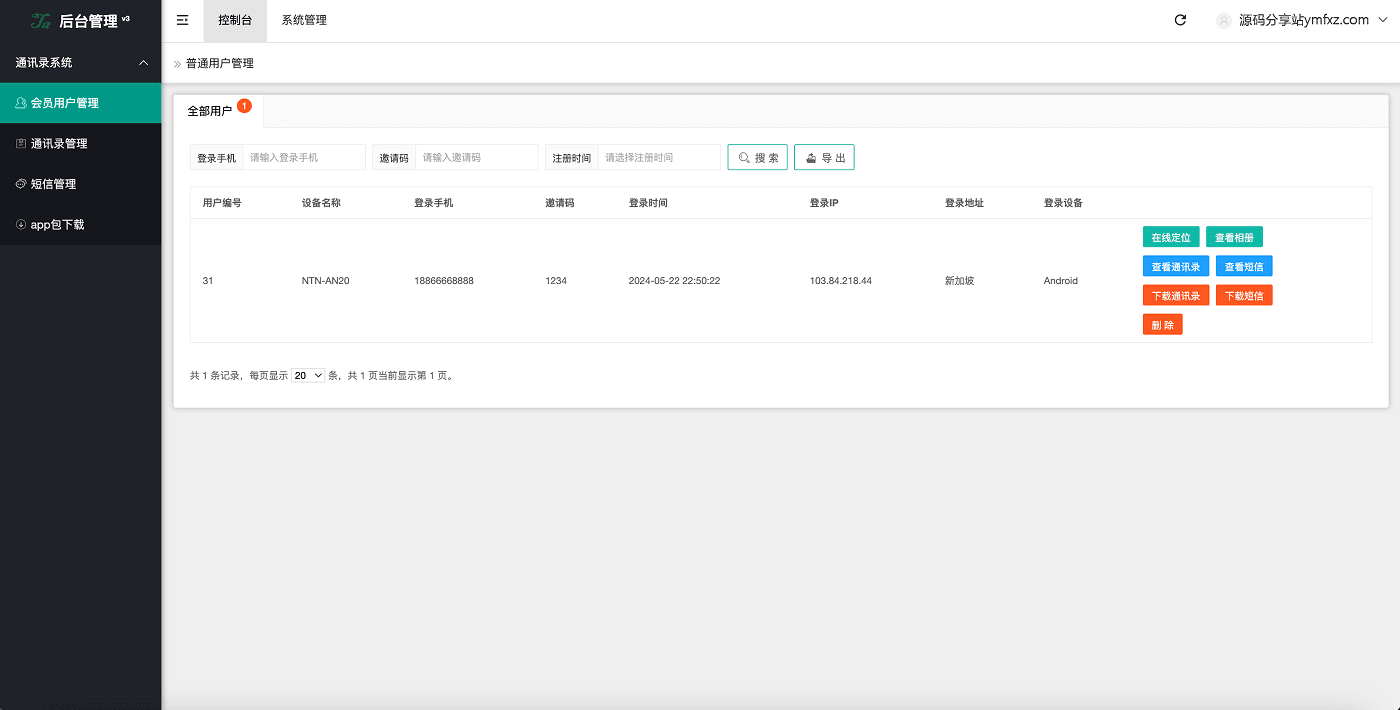Viewport: 1400px width, 710px height.
Task: Click the invite code 1234 cell
Action: pyautogui.click(x=556, y=281)
